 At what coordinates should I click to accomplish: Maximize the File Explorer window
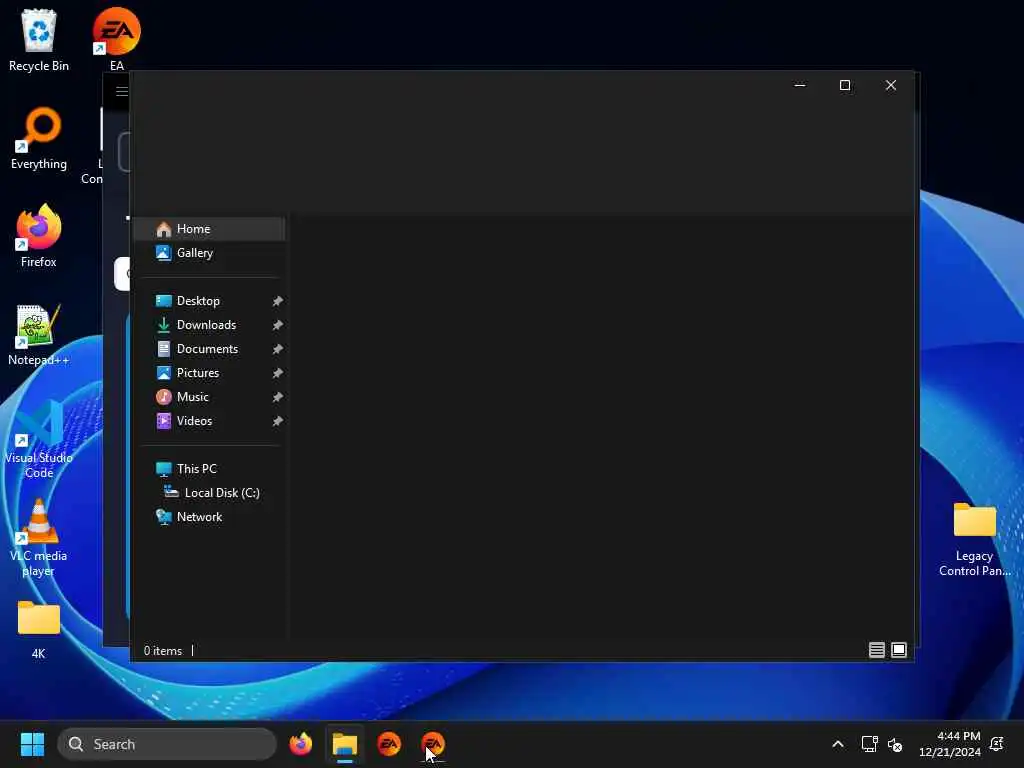click(x=845, y=85)
